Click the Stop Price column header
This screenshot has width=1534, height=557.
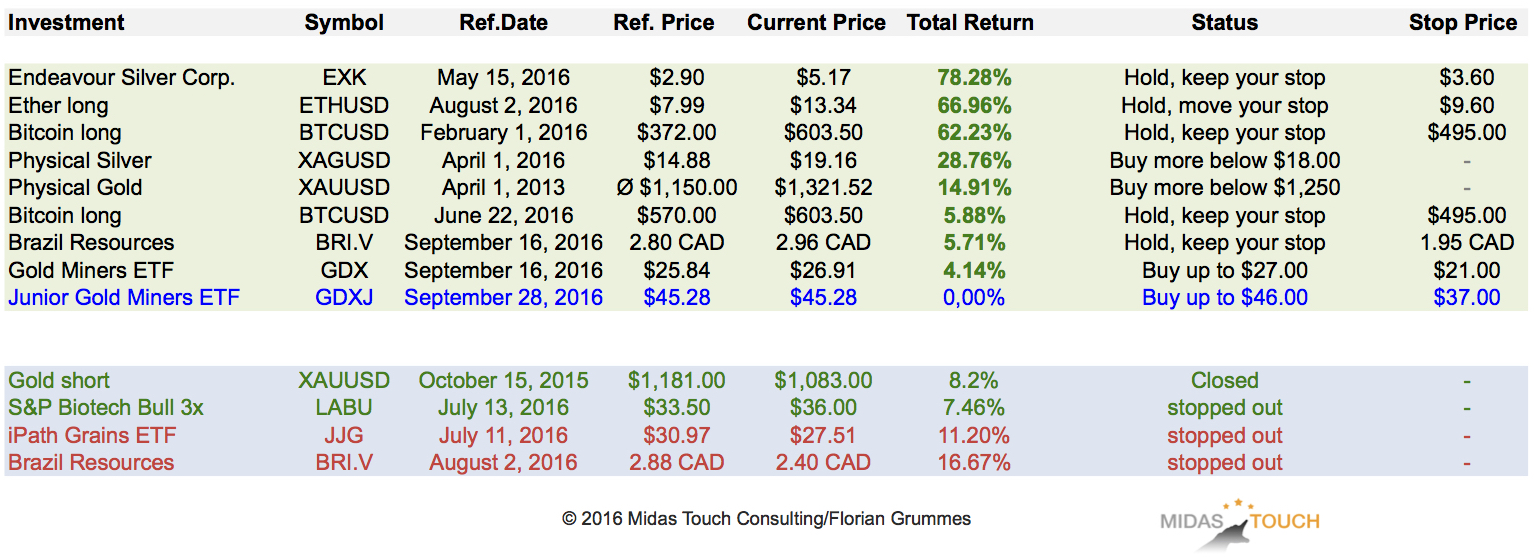pyautogui.click(x=1462, y=23)
